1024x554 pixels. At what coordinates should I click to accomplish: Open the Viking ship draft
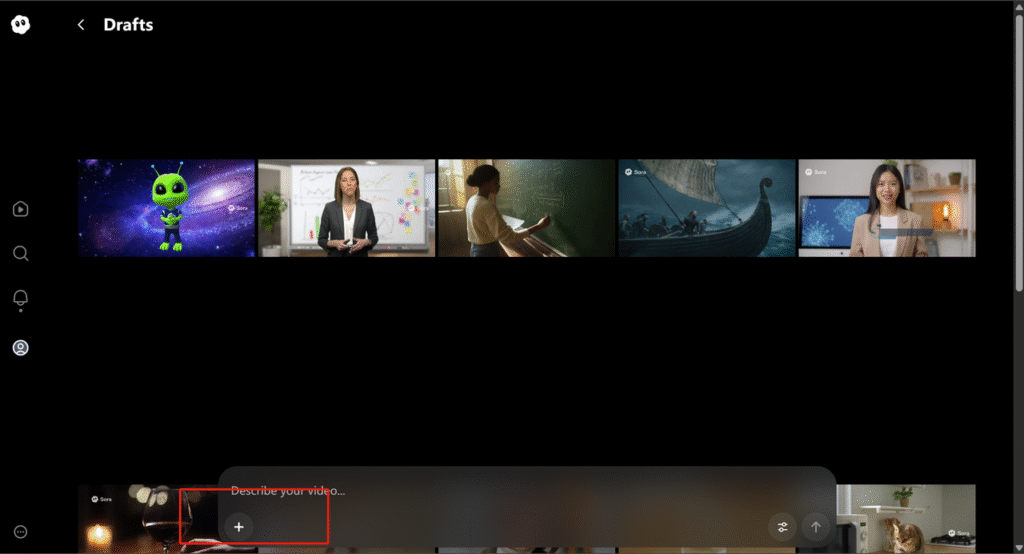pyautogui.click(x=706, y=208)
